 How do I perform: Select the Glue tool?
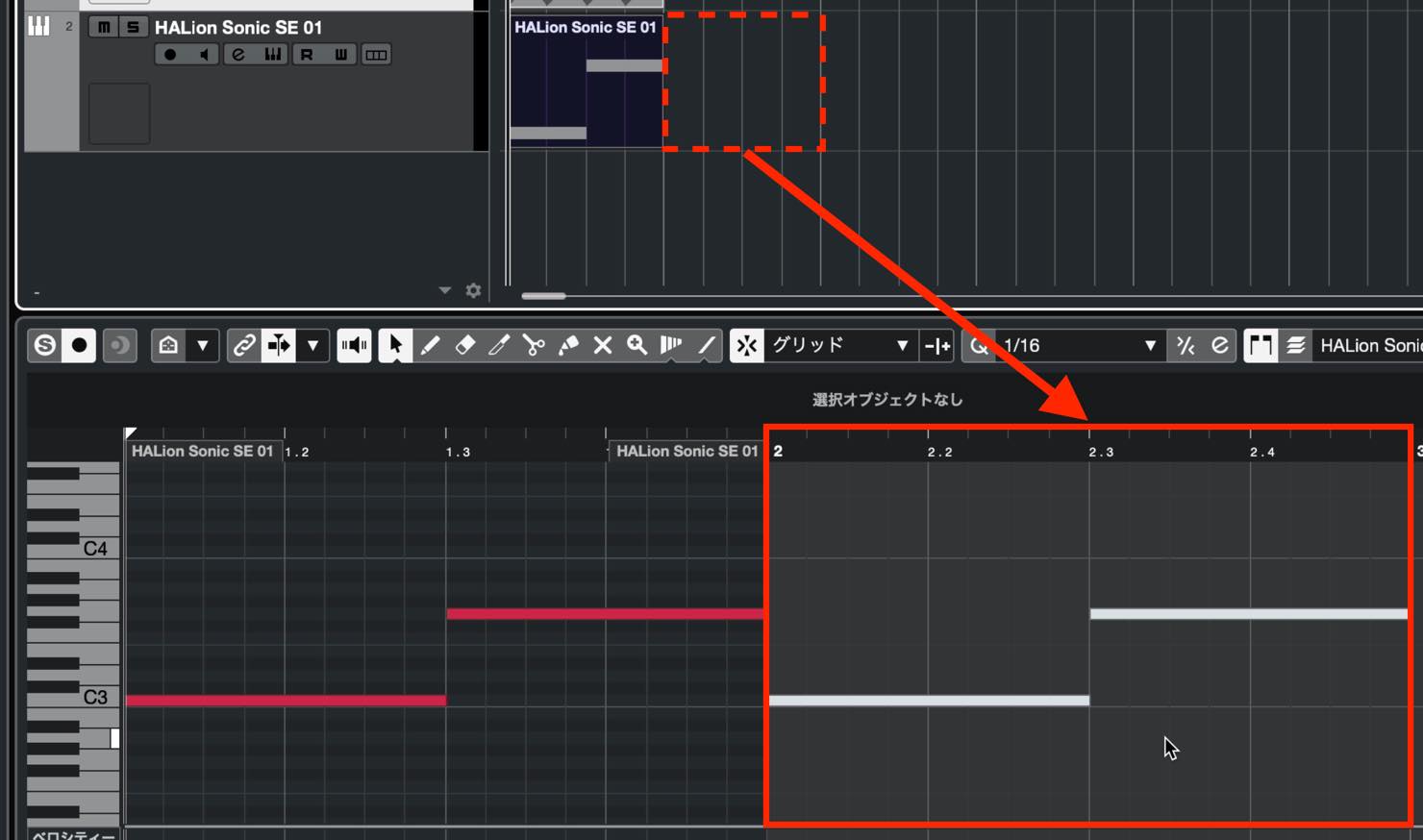(568, 345)
